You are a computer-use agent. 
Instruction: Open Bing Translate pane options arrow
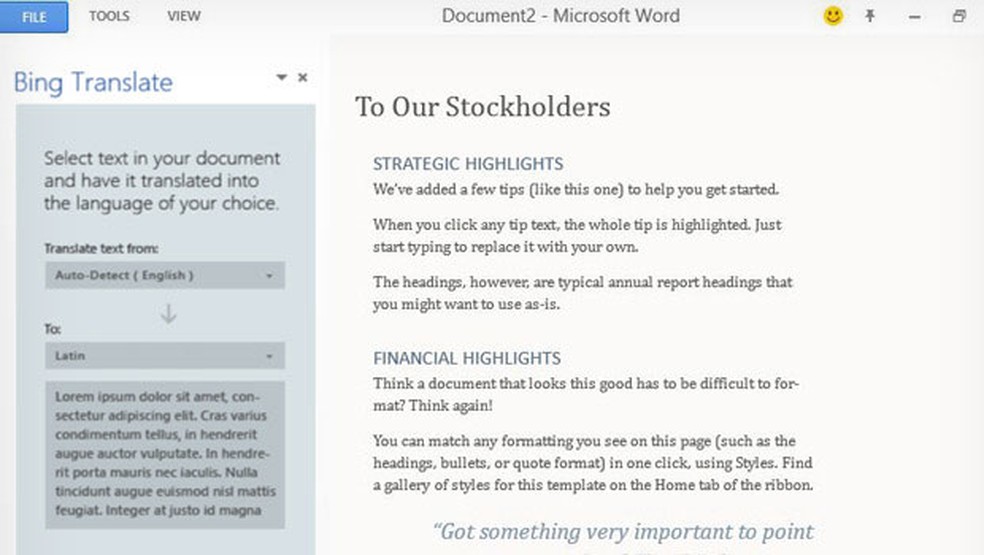point(282,77)
